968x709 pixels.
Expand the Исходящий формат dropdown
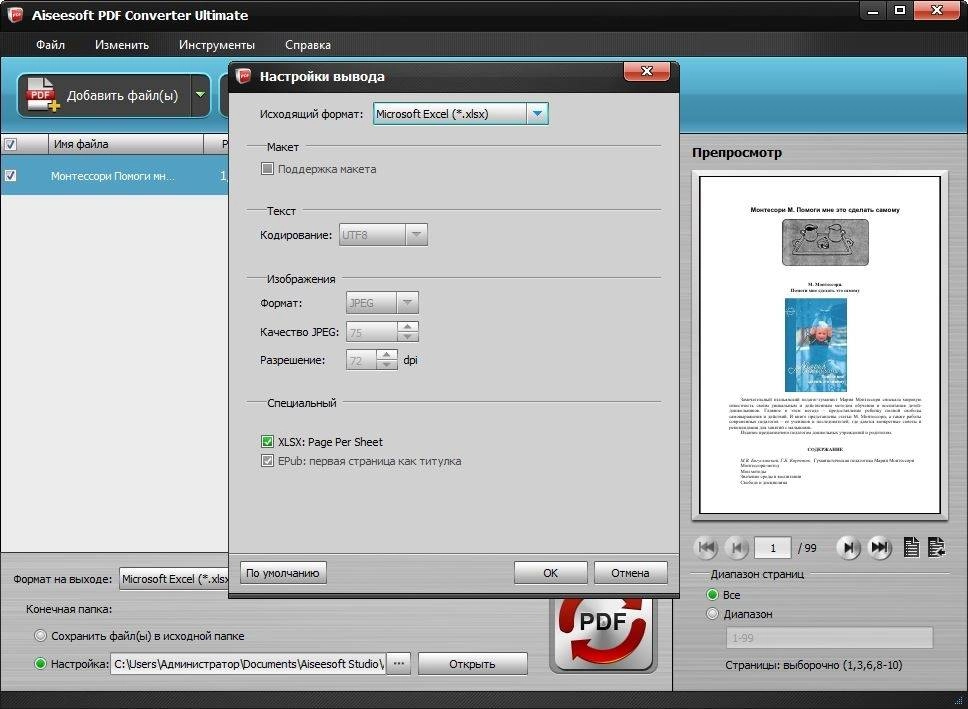[x=537, y=114]
